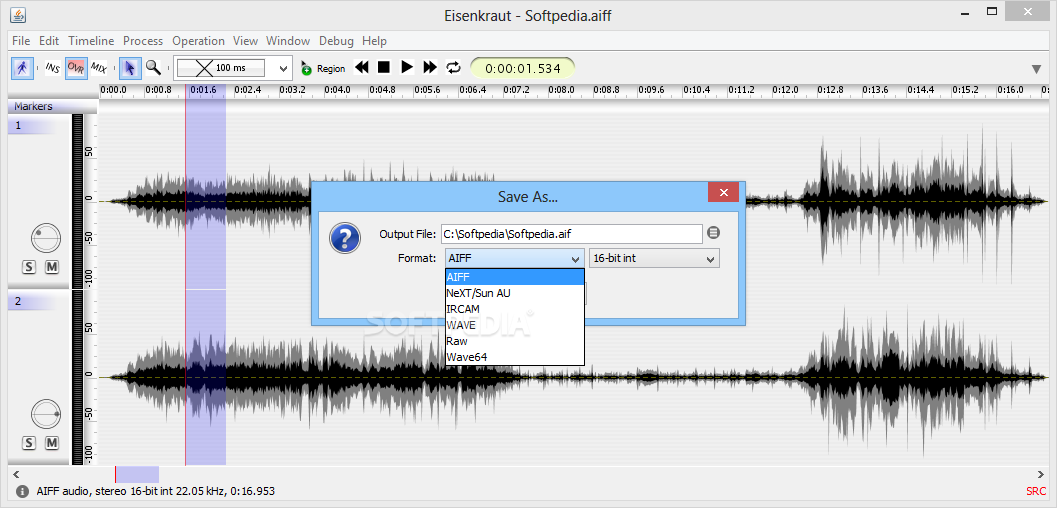Screen dimensions: 1057x508
Task: Select OVR overwrite edit mode
Action: 76,68
